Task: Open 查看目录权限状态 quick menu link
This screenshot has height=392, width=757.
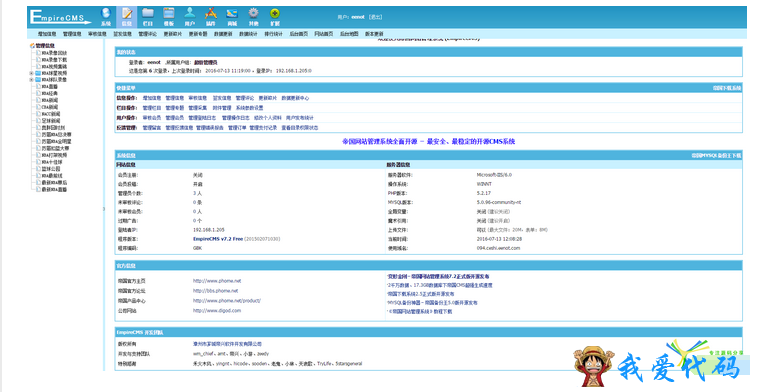Action: [x=300, y=128]
